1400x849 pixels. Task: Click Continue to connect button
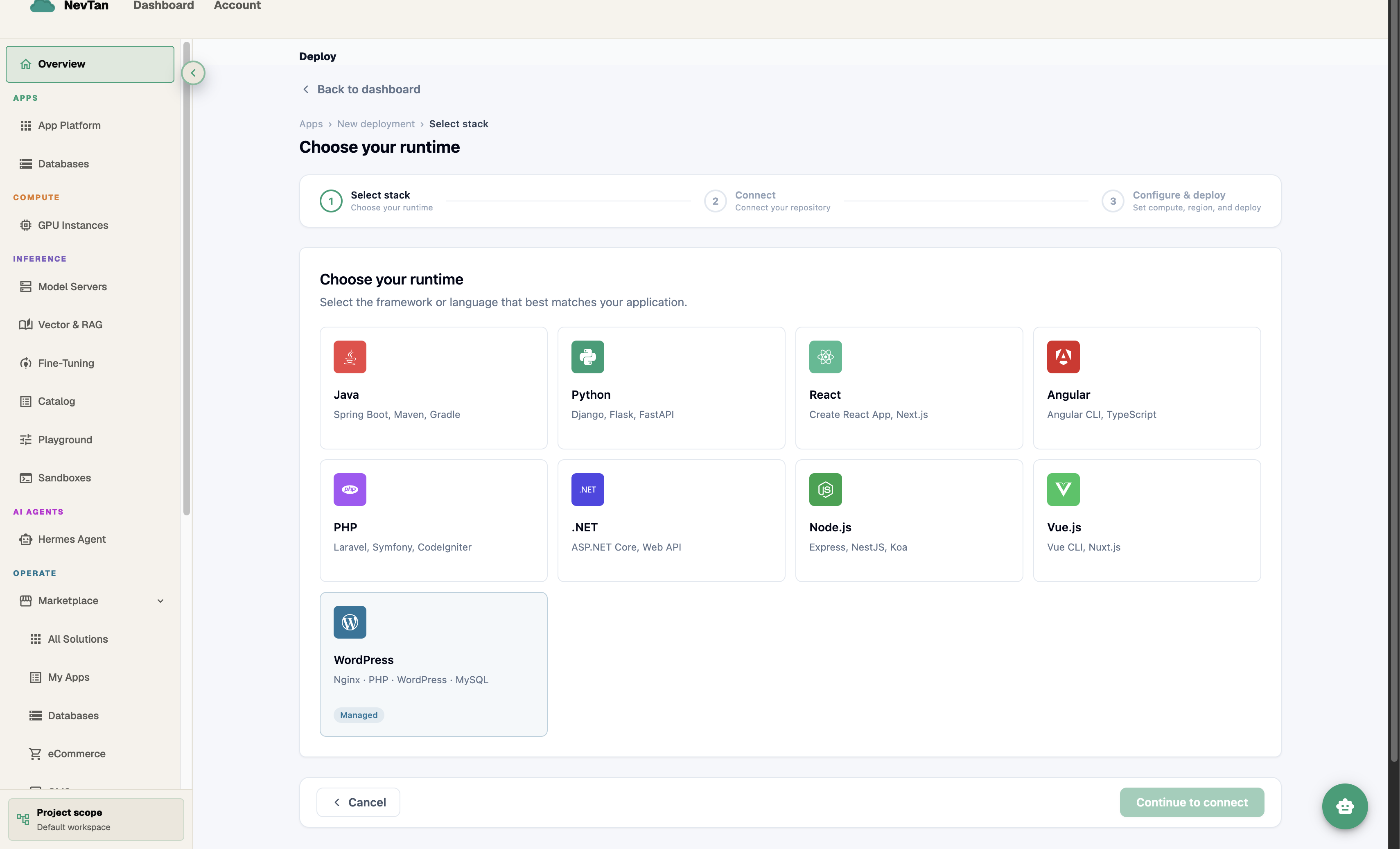(x=1192, y=802)
